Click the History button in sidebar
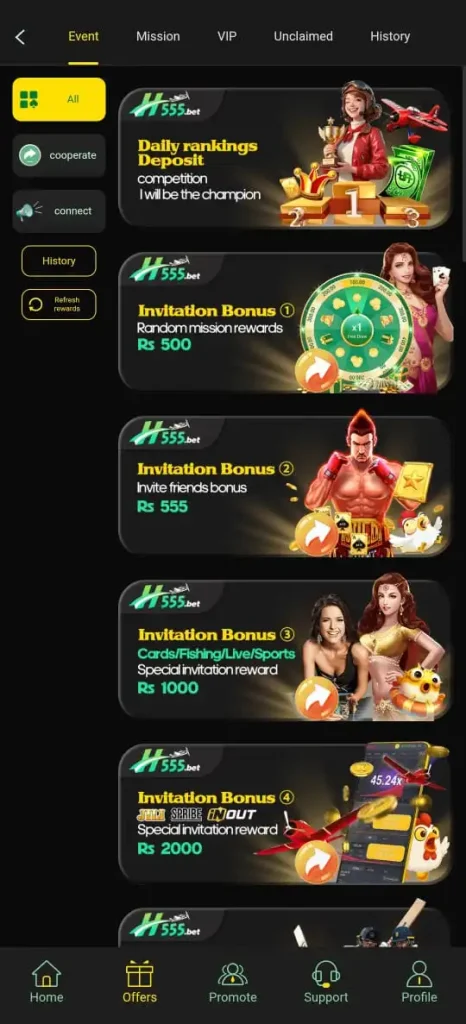This screenshot has width=466, height=1024. (59, 261)
